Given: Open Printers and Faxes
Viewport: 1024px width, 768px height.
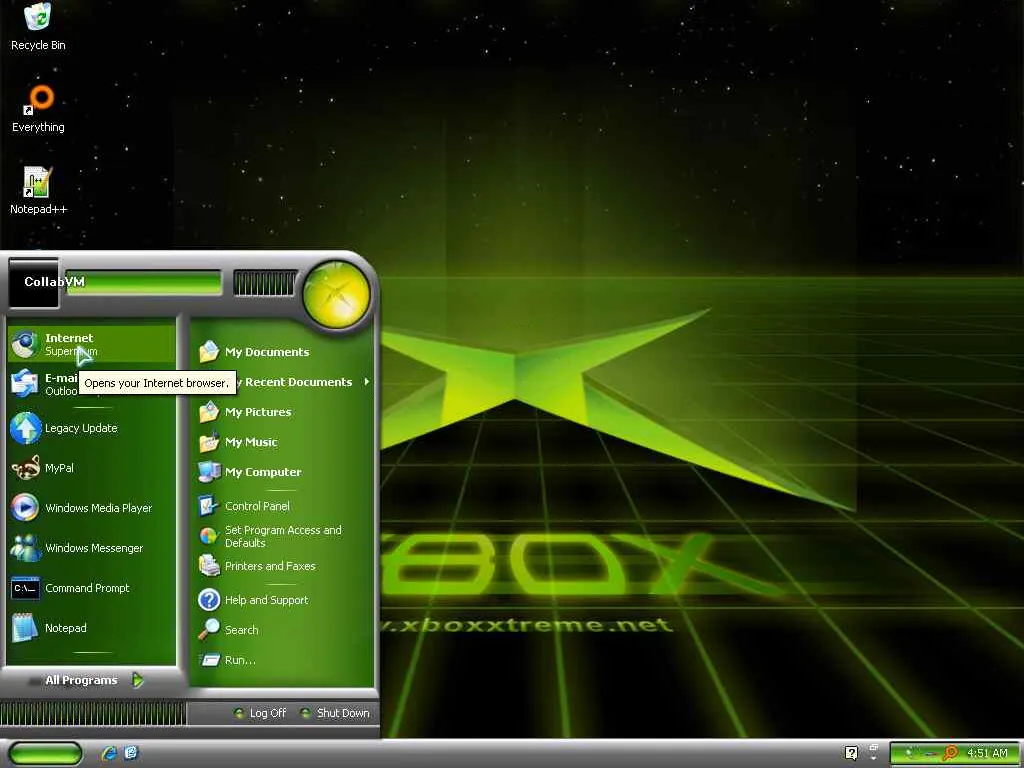Looking at the screenshot, I should [x=282, y=566].
